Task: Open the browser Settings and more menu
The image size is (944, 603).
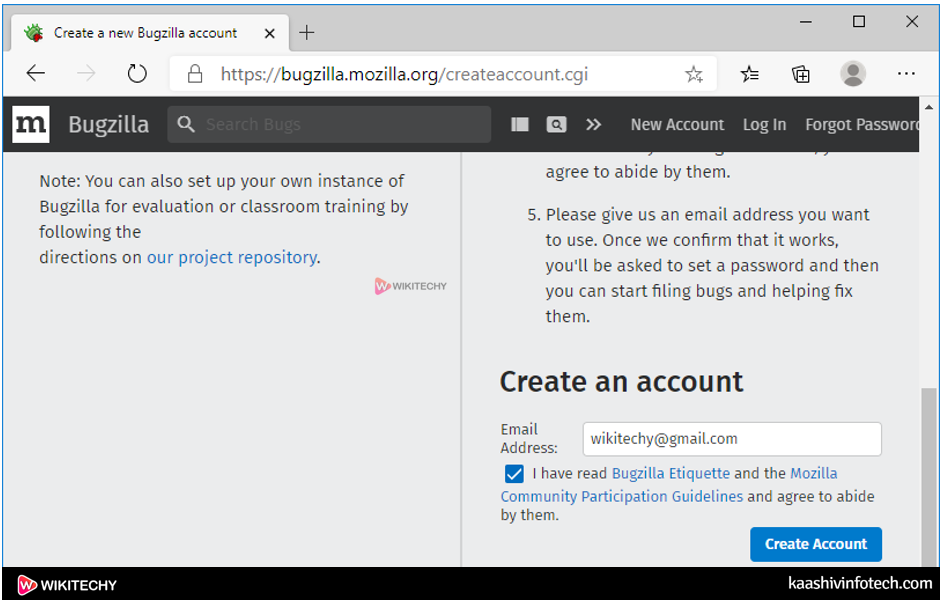Action: (x=906, y=74)
